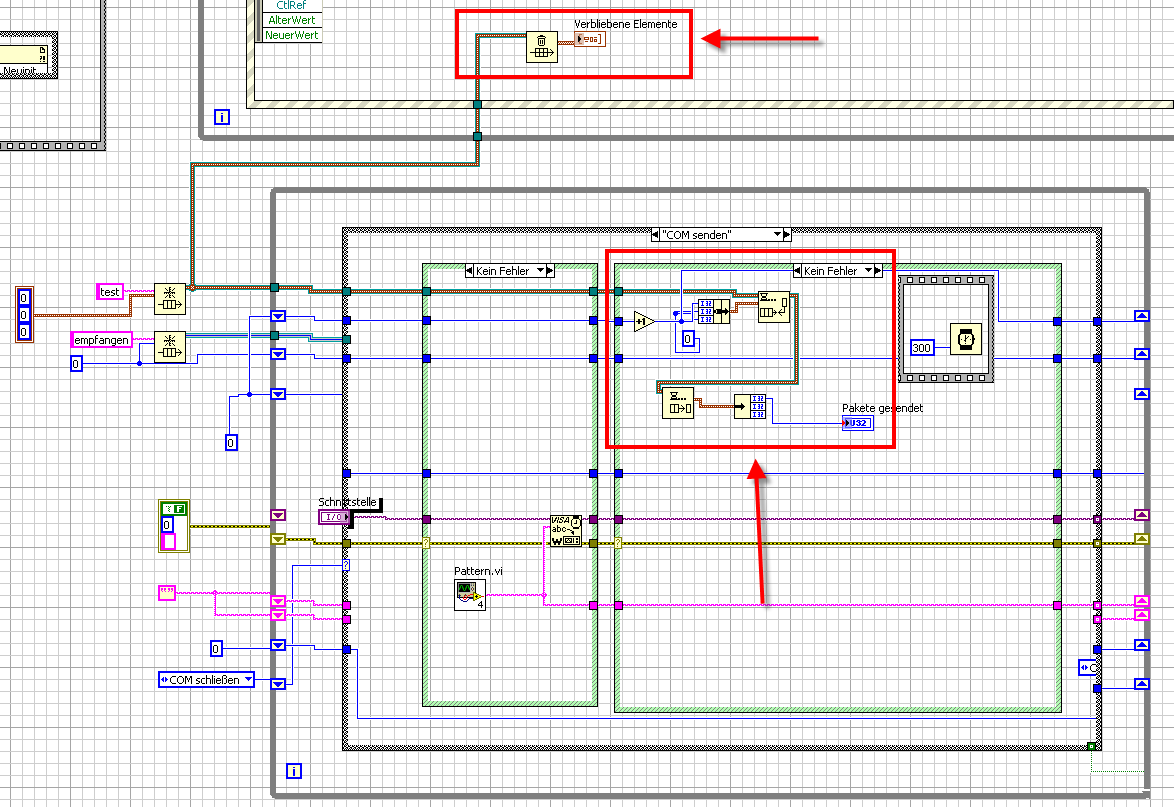Select the 0 0 0 array constant
This screenshot has height=807, width=1174.
pos(24,314)
